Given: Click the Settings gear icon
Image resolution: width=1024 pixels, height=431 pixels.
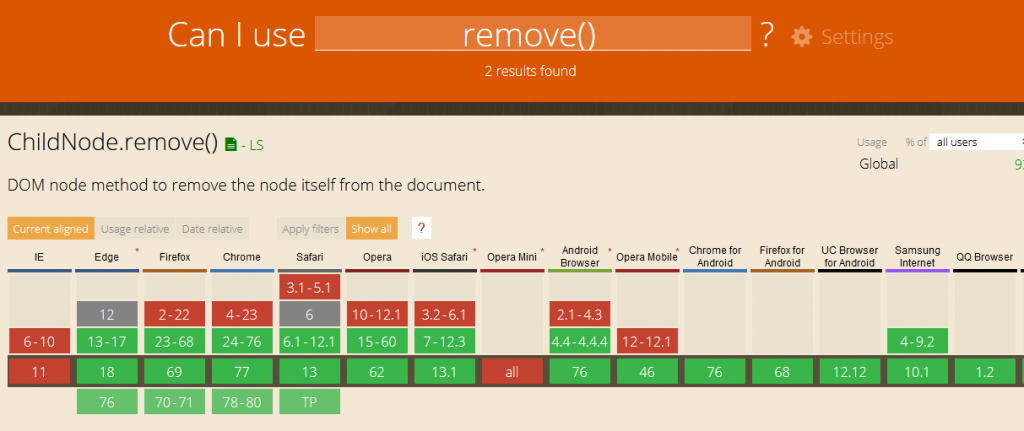Looking at the screenshot, I should pos(801,37).
